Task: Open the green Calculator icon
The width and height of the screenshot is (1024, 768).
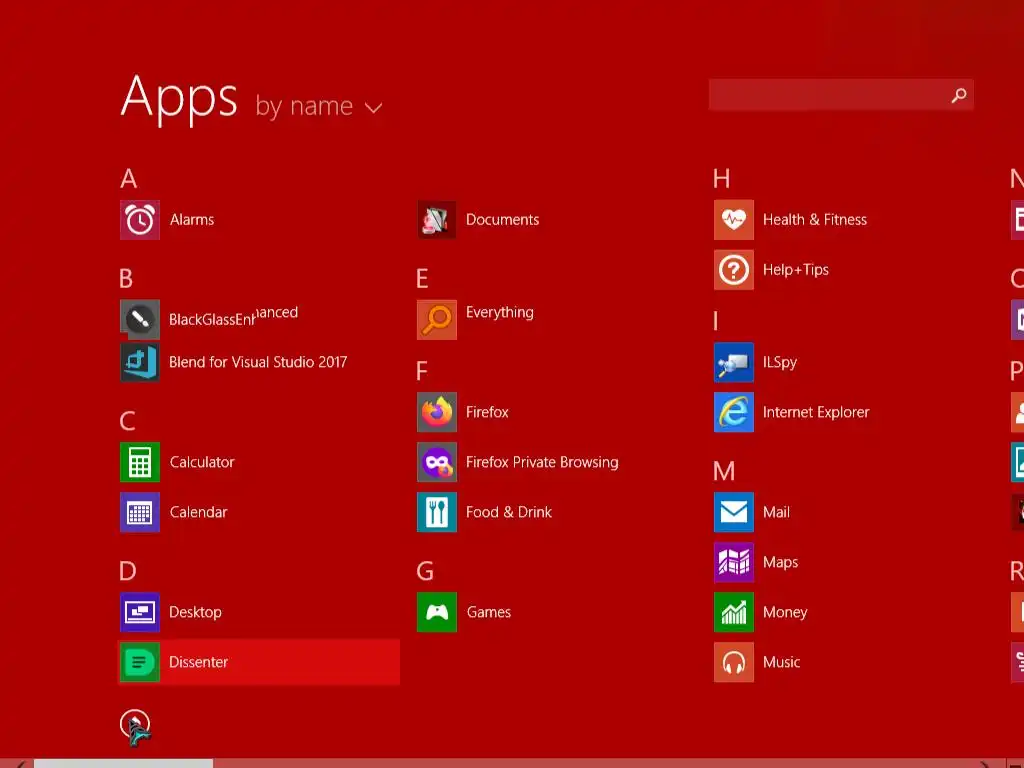Action: coord(140,462)
